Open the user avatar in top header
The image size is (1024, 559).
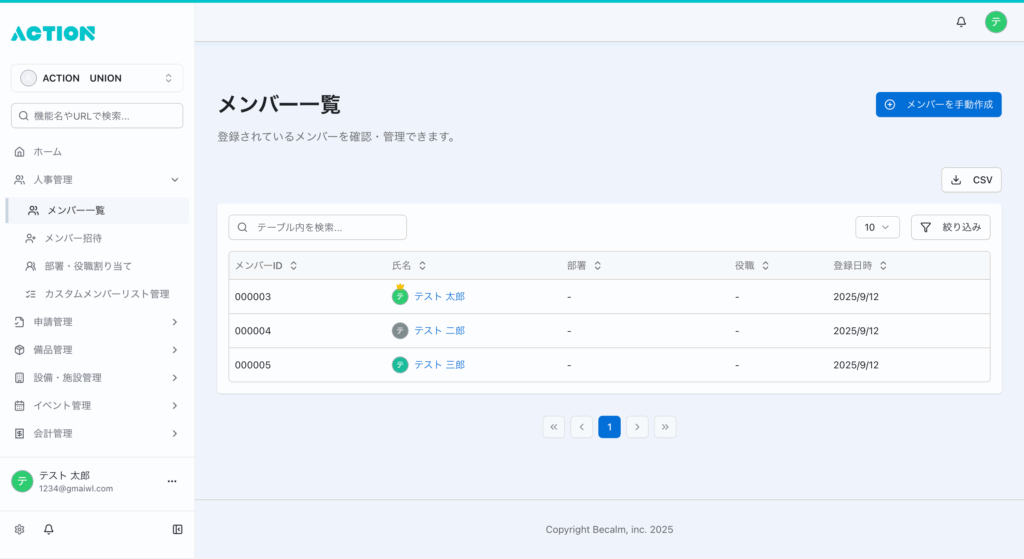point(995,22)
